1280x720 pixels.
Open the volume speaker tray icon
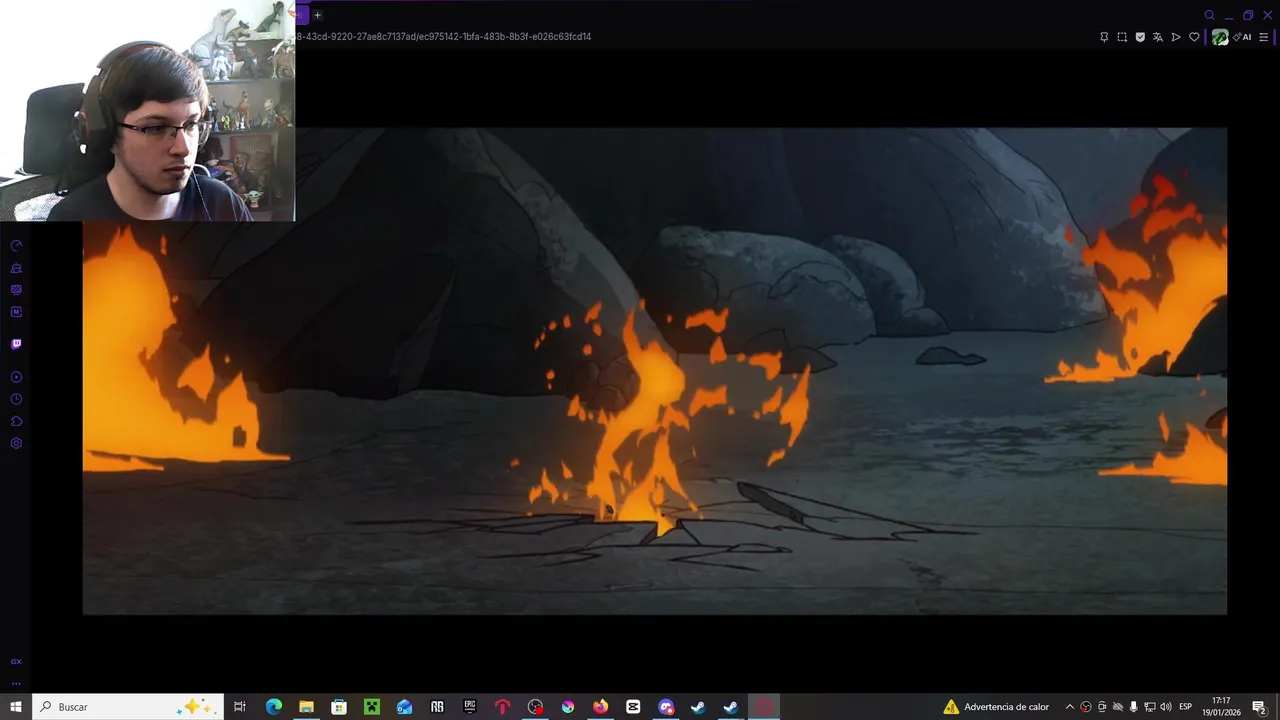(x=1166, y=707)
